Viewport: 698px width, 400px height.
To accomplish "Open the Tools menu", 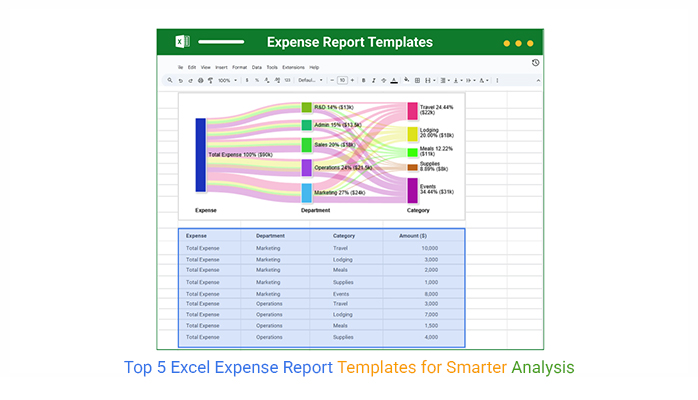I will coord(272,67).
